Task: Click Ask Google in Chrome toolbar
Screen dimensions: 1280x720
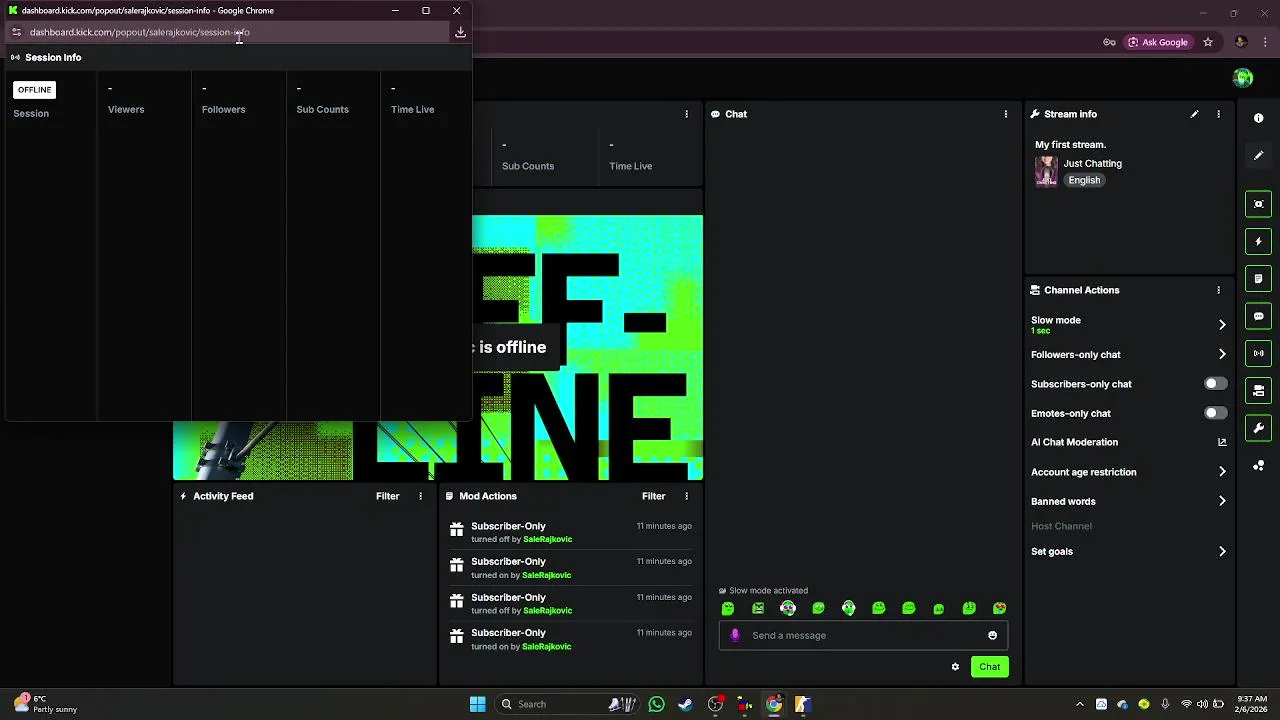Action: click(1158, 42)
